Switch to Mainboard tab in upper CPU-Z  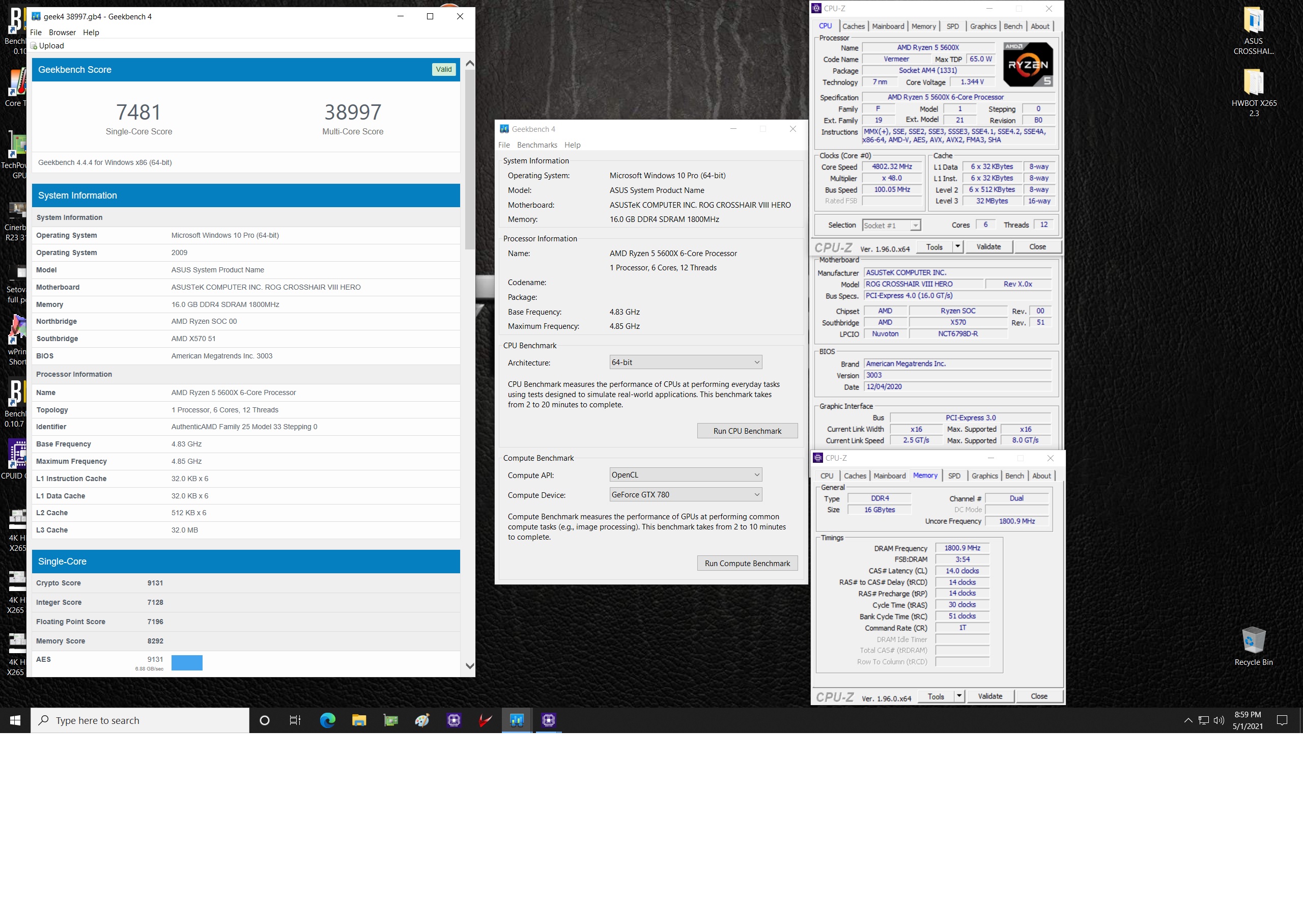[x=888, y=26]
